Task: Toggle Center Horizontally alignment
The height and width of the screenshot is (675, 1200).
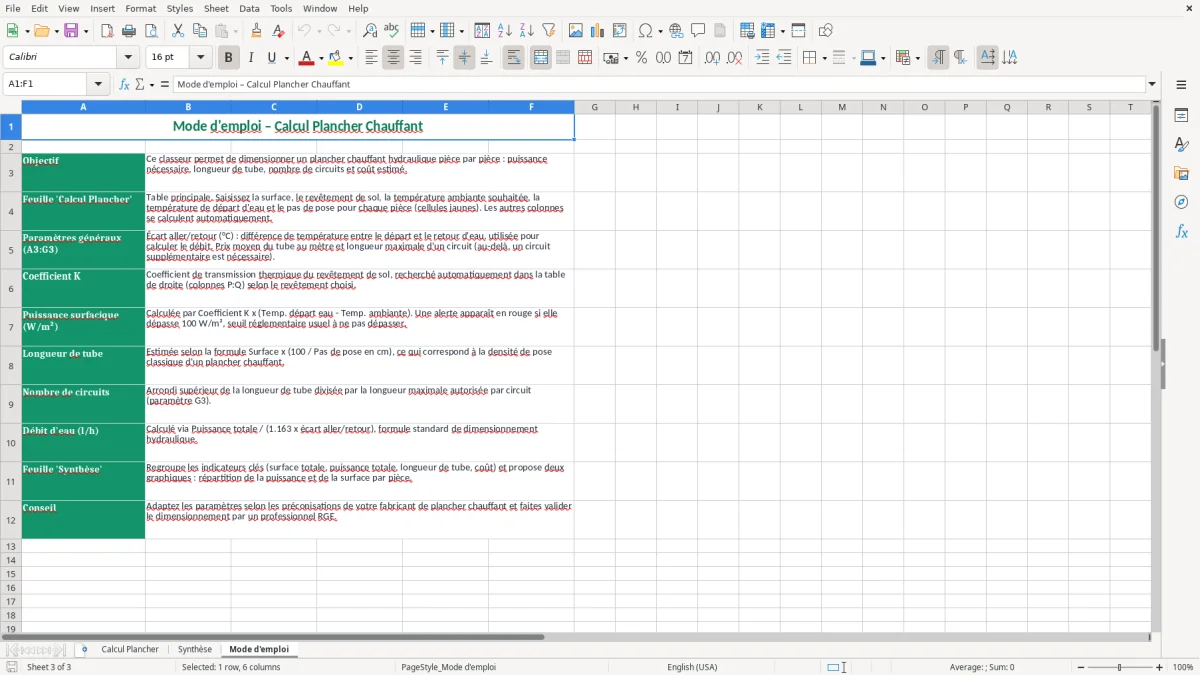Action: click(x=393, y=58)
